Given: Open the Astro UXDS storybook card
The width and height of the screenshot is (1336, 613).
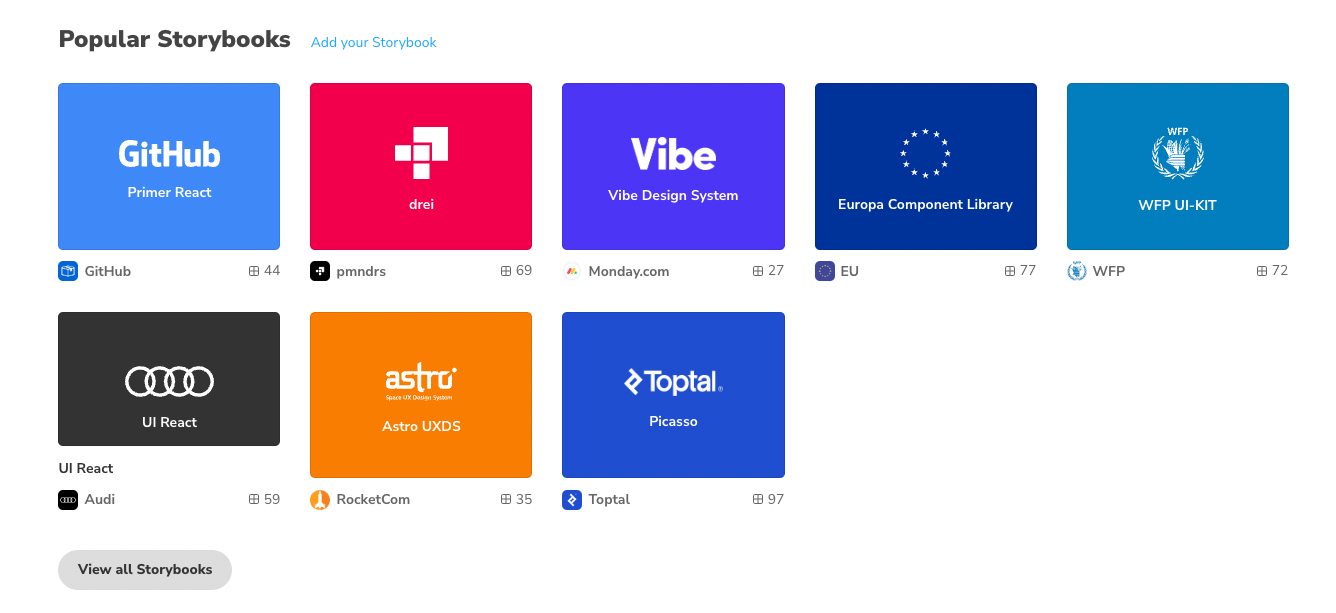Looking at the screenshot, I should tap(420, 394).
